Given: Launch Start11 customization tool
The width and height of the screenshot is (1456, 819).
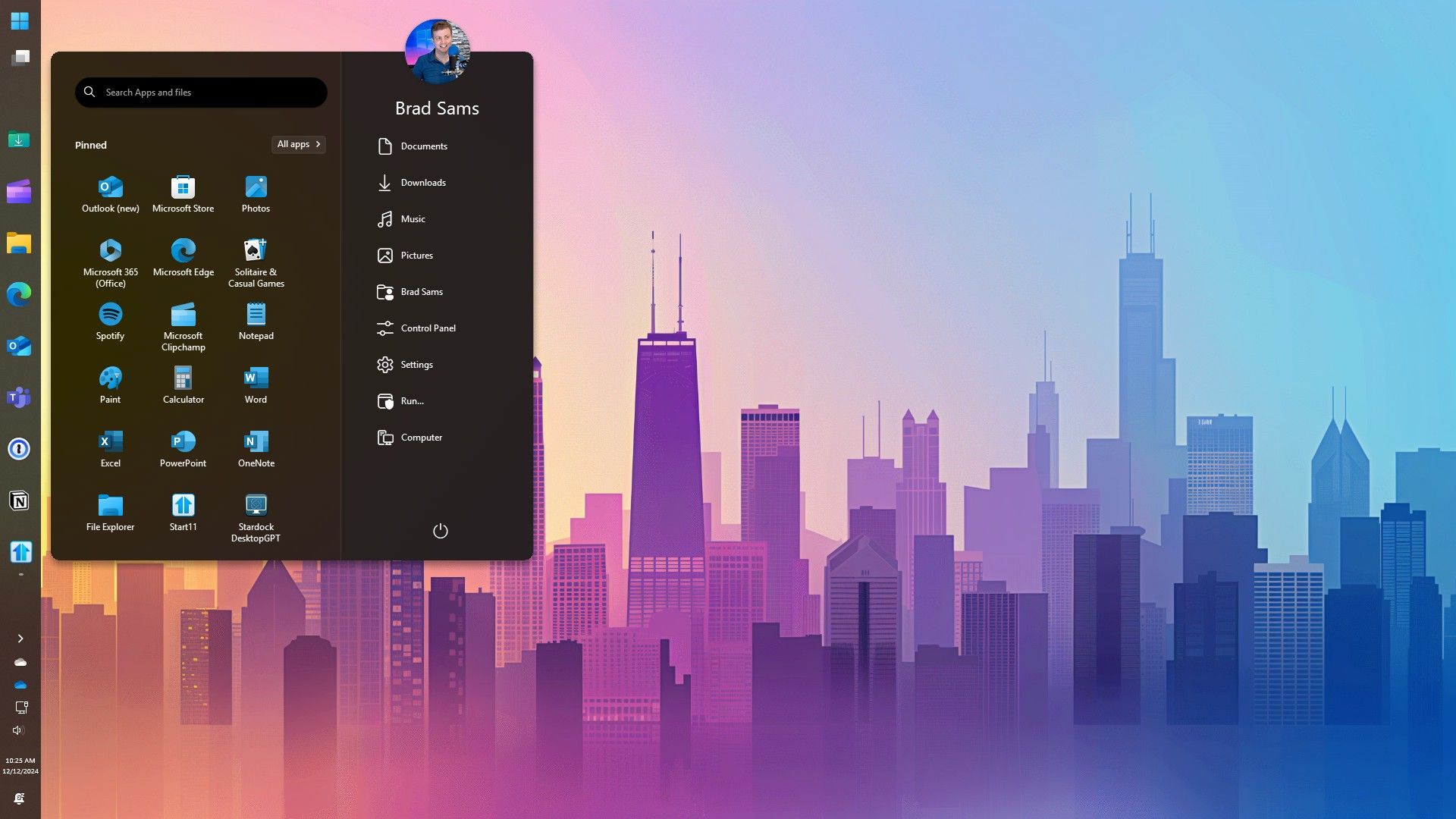Looking at the screenshot, I should 183,512.
